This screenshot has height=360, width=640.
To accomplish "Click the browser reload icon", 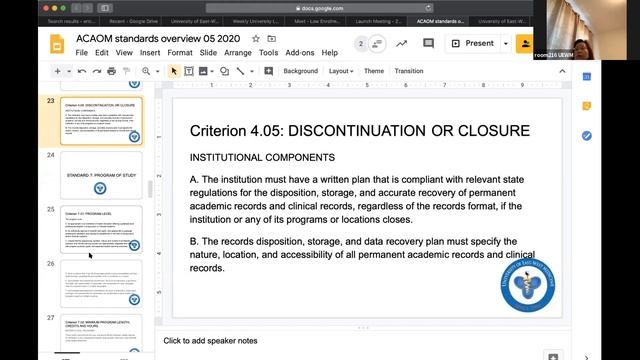I will click(x=428, y=8).
